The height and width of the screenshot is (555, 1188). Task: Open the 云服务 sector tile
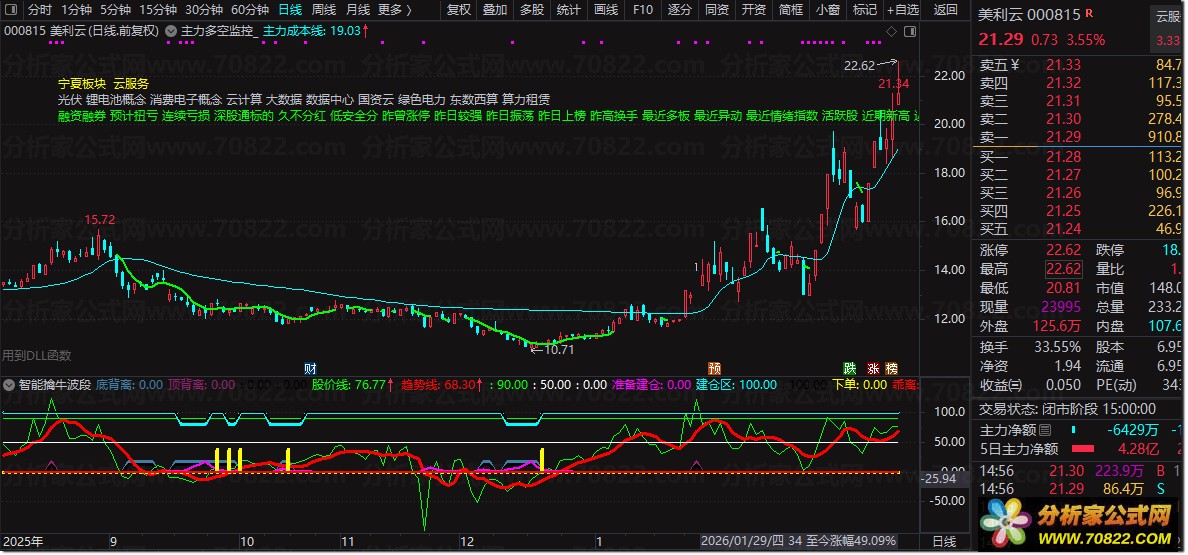(1168, 30)
